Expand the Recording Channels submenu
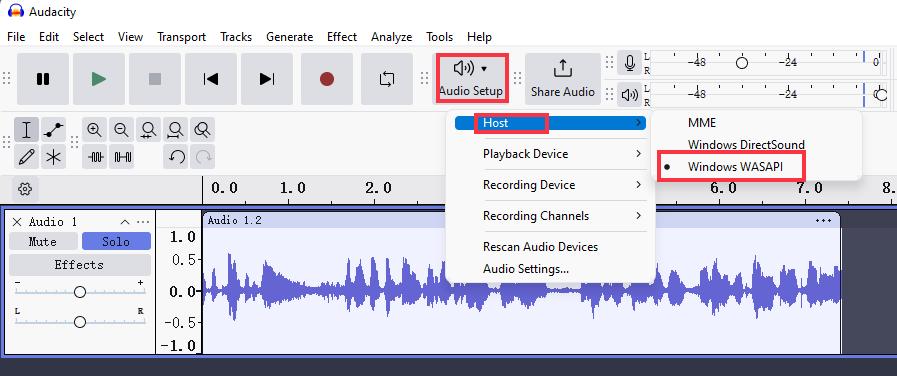 point(550,216)
